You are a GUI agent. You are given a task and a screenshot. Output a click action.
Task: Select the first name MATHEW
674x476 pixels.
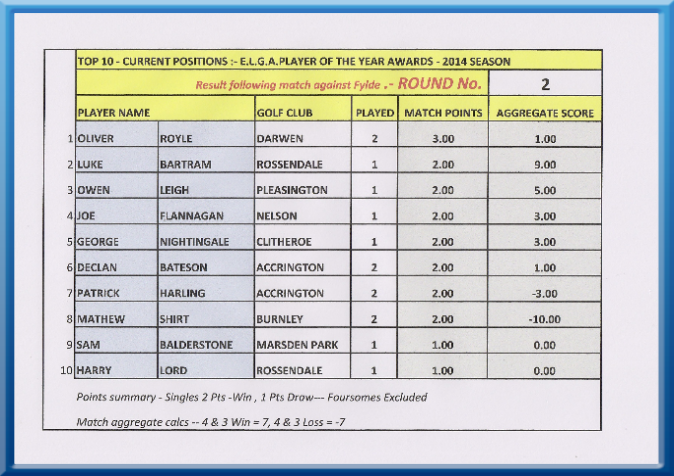tap(101, 319)
